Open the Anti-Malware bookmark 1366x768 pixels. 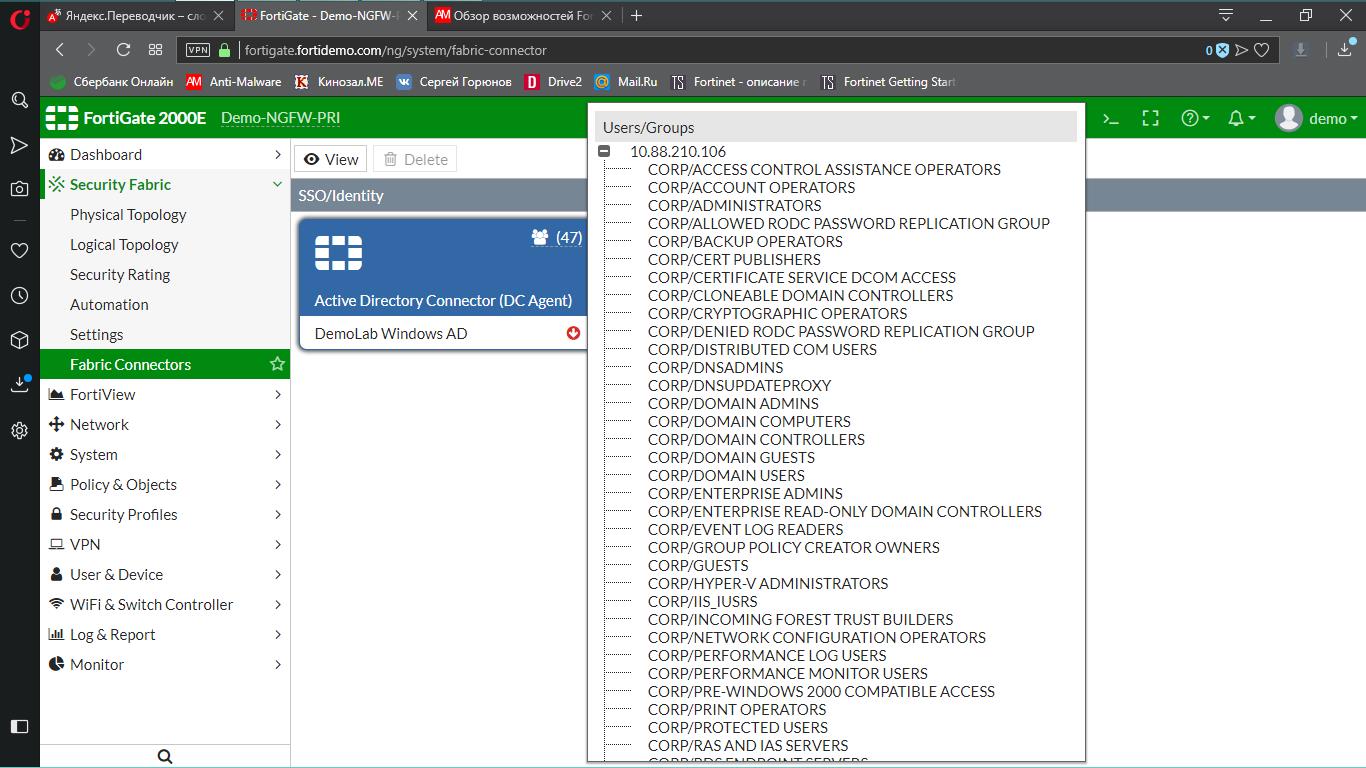tap(234, 82)
